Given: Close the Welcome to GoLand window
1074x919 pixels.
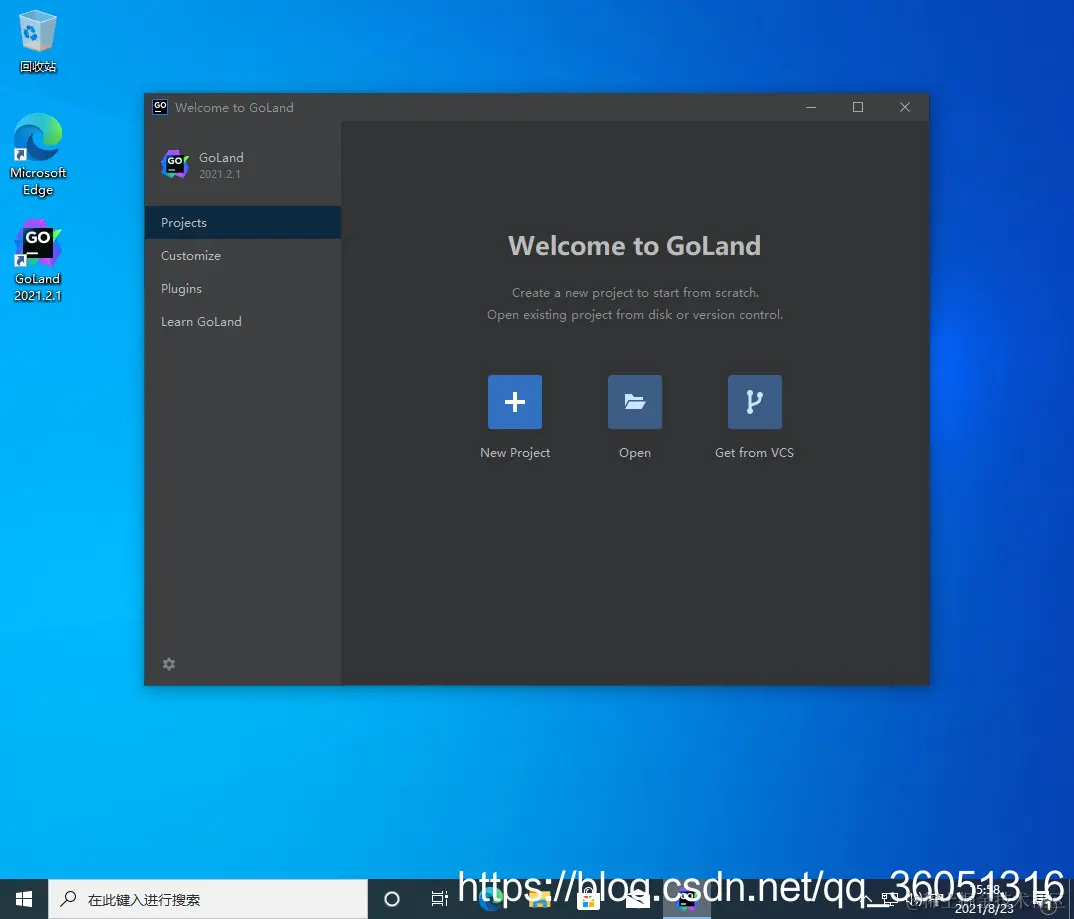Looking at the screenshot, I should point(905,107).
